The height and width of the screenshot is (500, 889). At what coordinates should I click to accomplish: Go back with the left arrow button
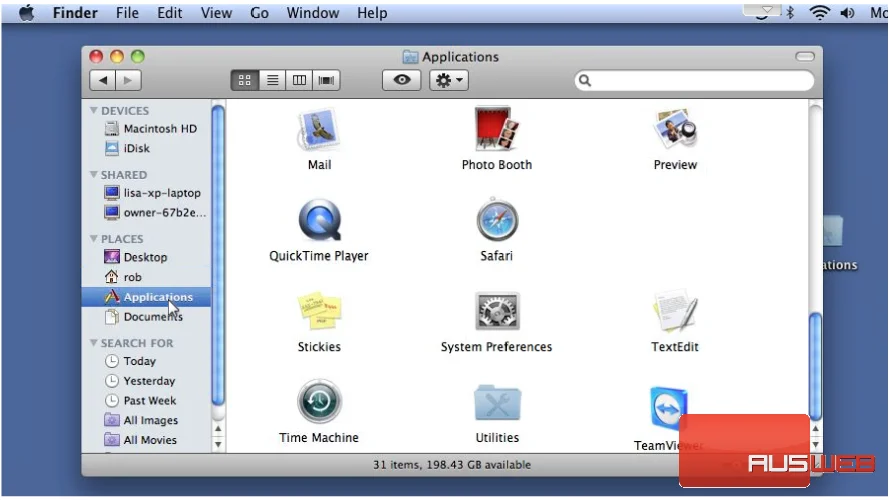103,80
